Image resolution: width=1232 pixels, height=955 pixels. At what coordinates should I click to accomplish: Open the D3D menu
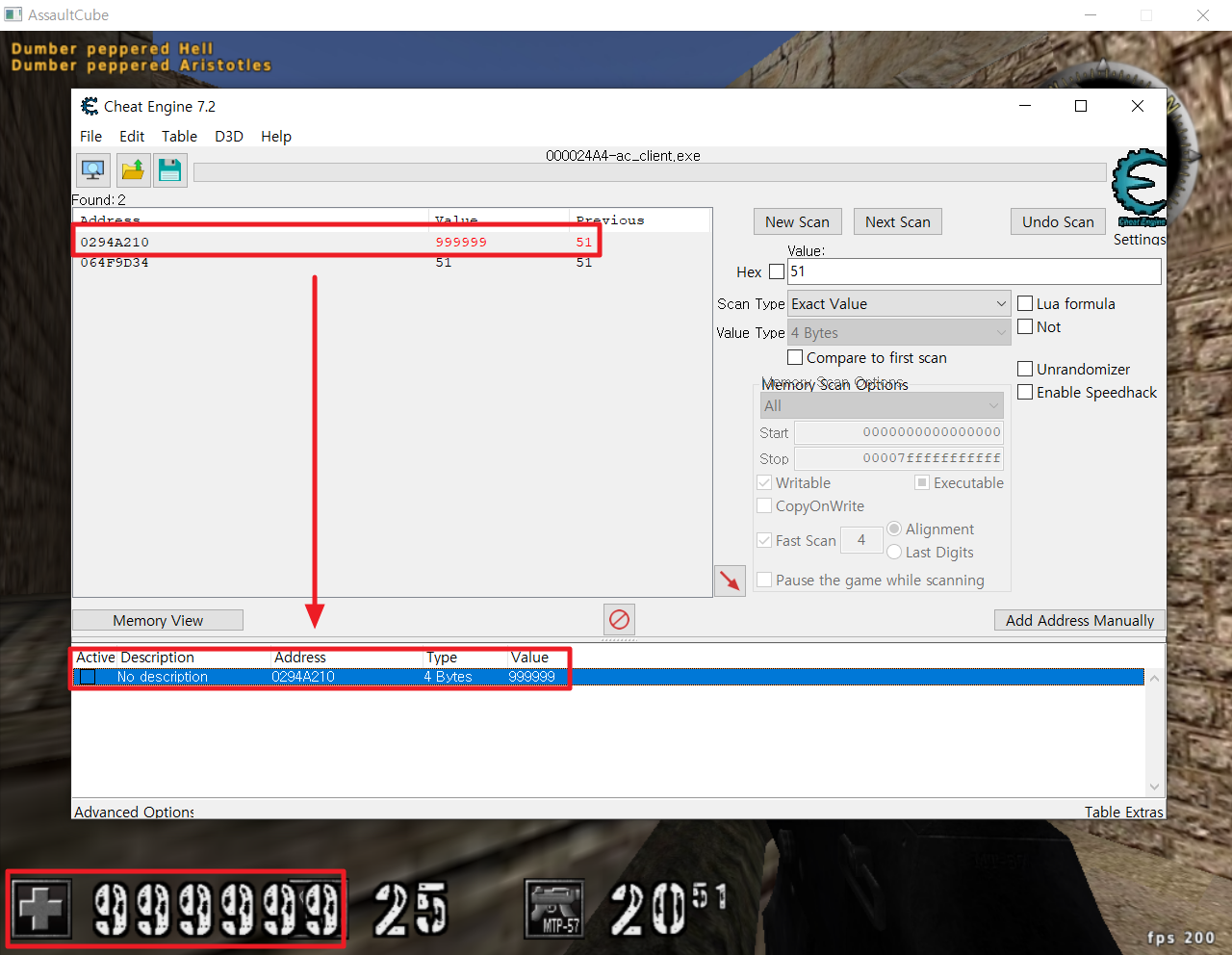pos(229,137)
